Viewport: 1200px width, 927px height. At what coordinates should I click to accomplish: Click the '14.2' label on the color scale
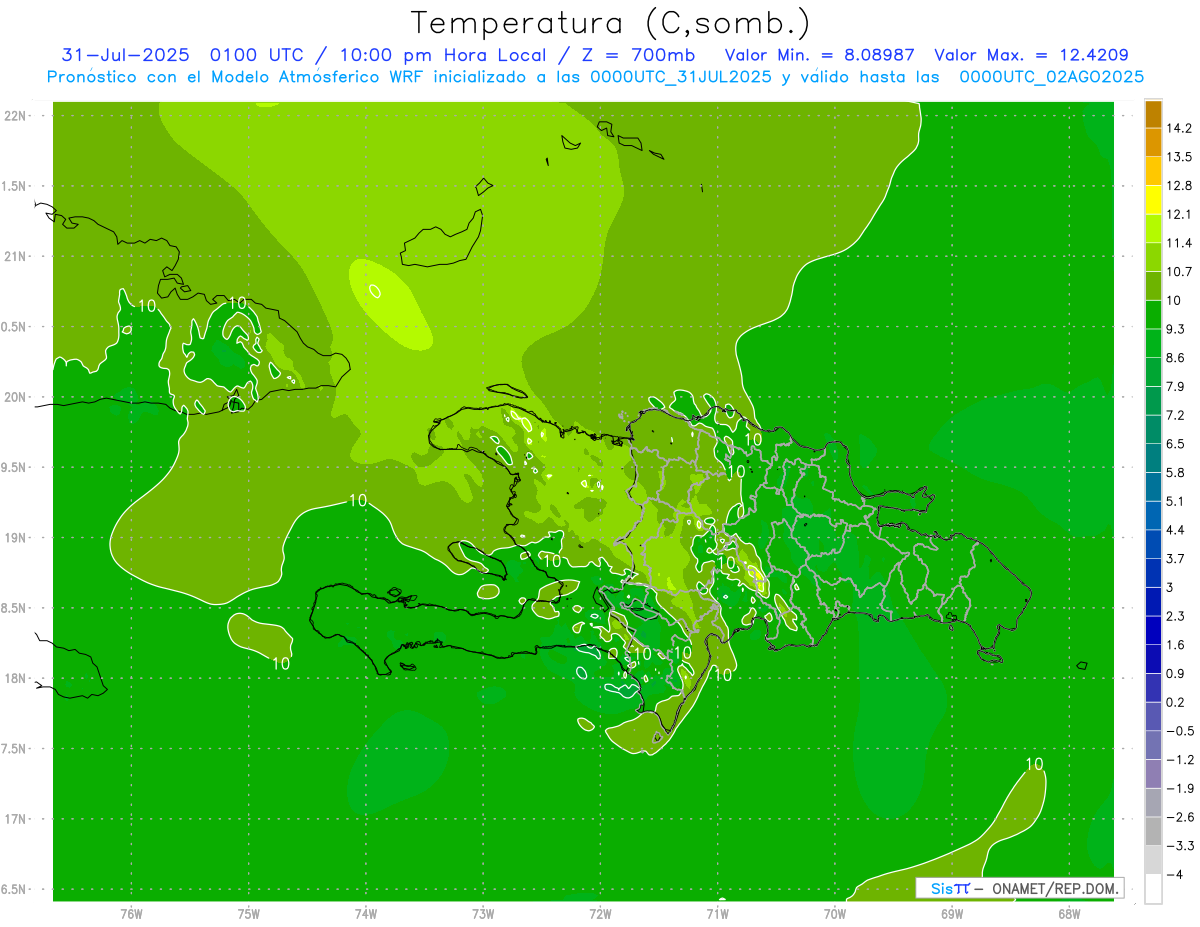tap(1178, 128)
